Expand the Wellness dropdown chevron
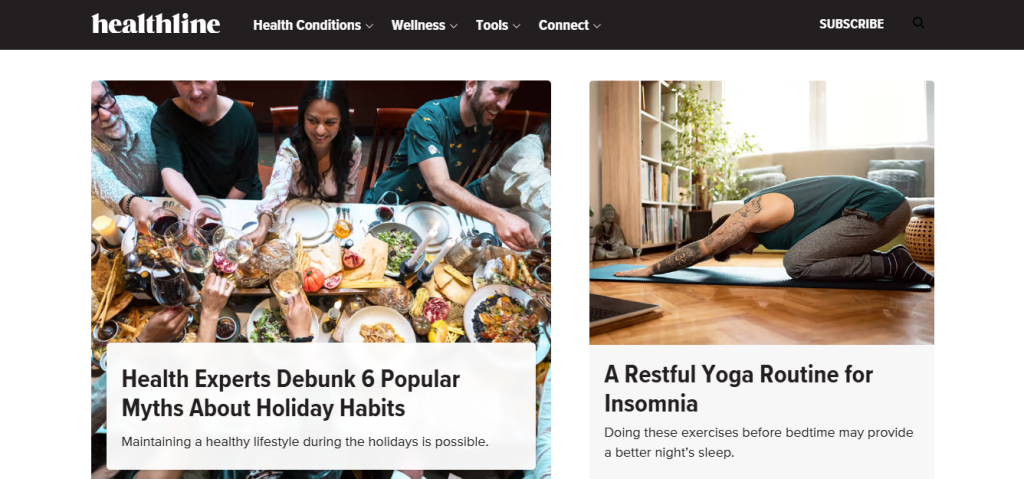Image resolution: width=1024 pixels, height=479 pixels. coord(453,26)
